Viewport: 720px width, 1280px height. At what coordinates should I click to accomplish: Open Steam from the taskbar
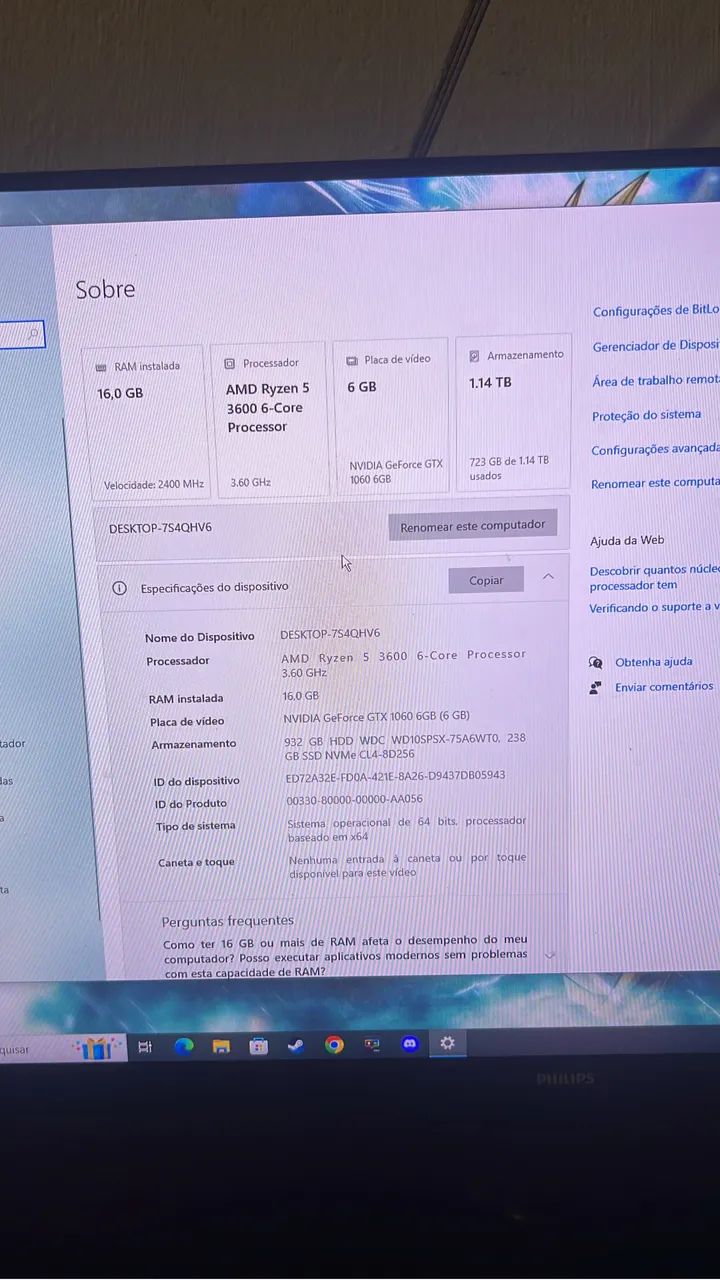point(296,1046)
